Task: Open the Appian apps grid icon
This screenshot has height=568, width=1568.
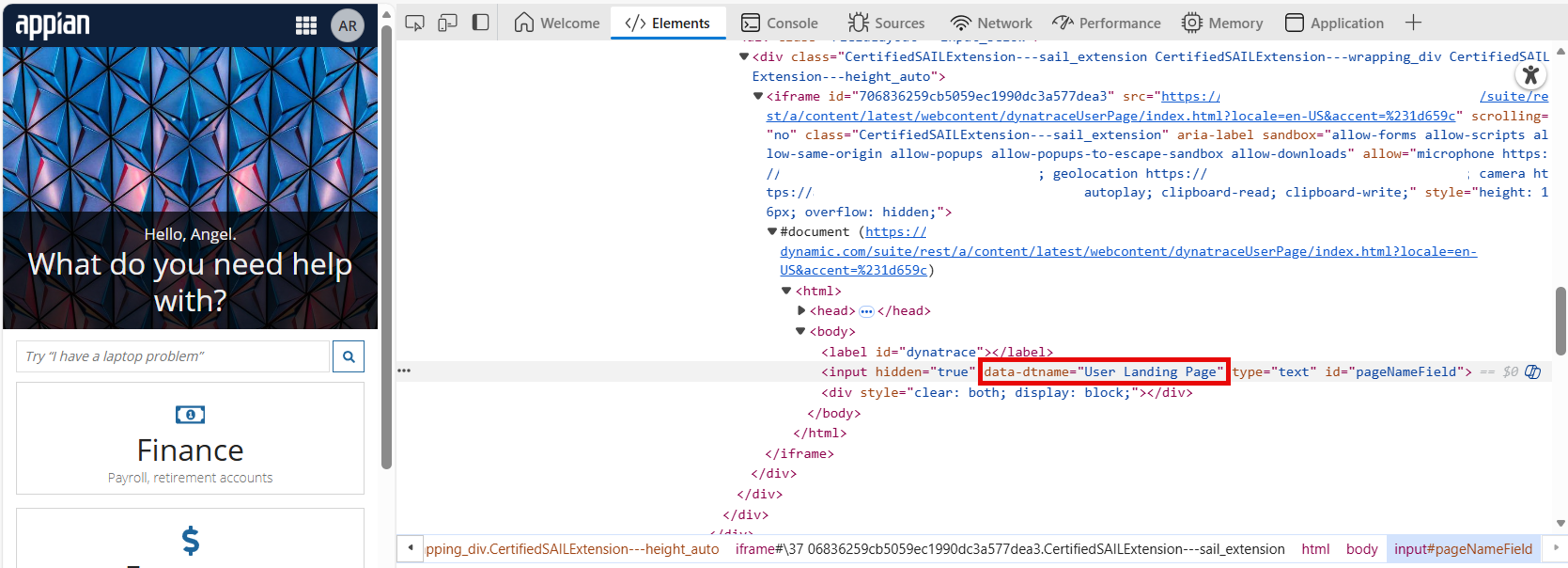Action: (x=305, y=26)
